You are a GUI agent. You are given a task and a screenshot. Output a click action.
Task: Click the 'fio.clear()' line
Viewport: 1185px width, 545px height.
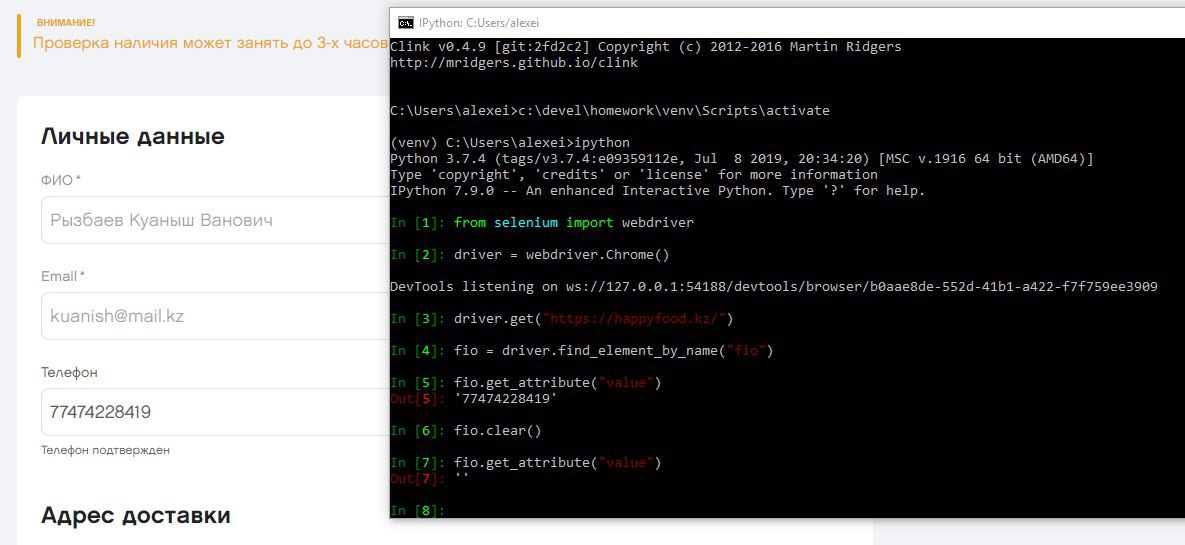coord(466,431)
